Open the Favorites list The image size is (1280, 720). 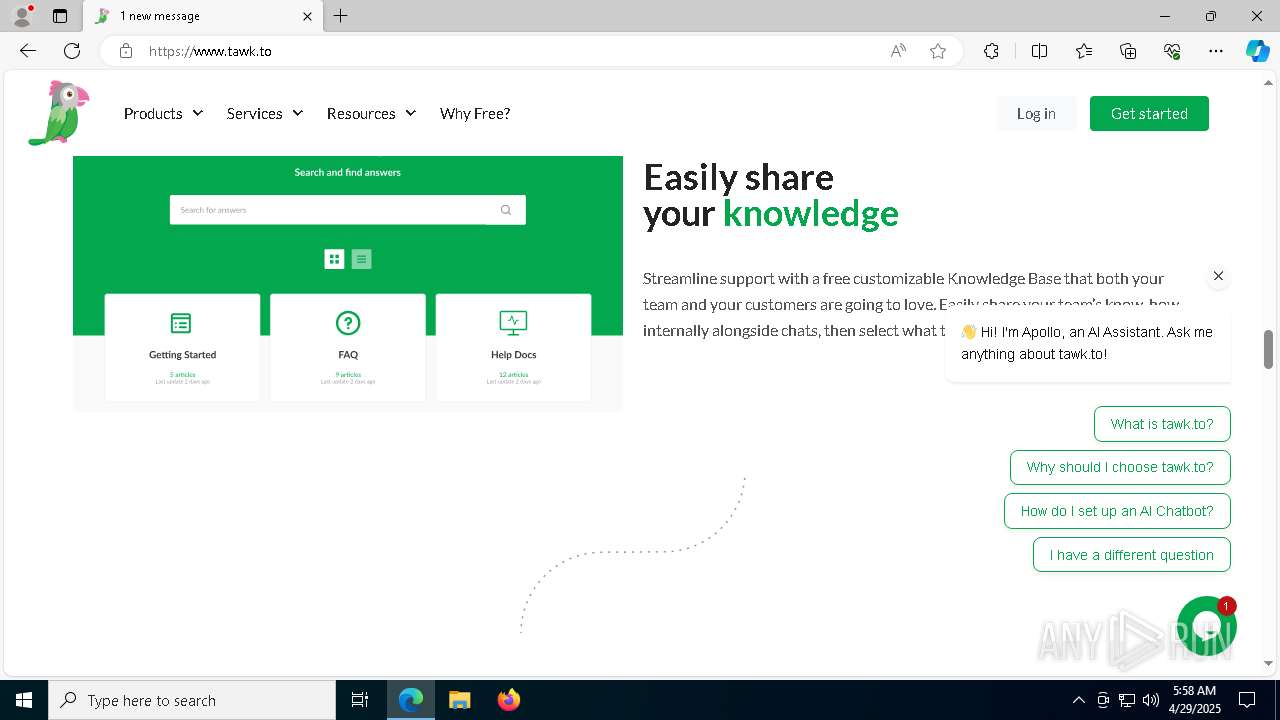coord(1084,51)
